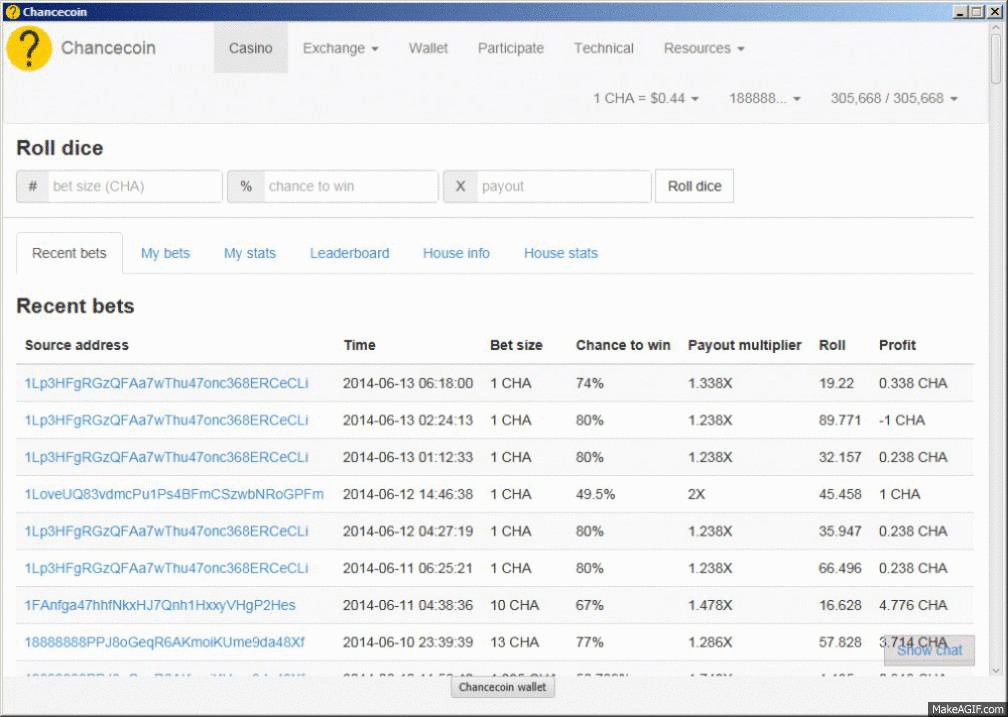Open the Technical page
The height and width of the screenshot is (717, 1008).
pos(604,48)
